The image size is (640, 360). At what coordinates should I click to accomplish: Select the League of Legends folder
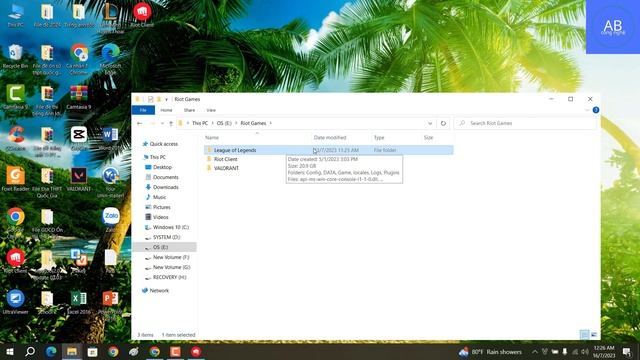(329, 150)
